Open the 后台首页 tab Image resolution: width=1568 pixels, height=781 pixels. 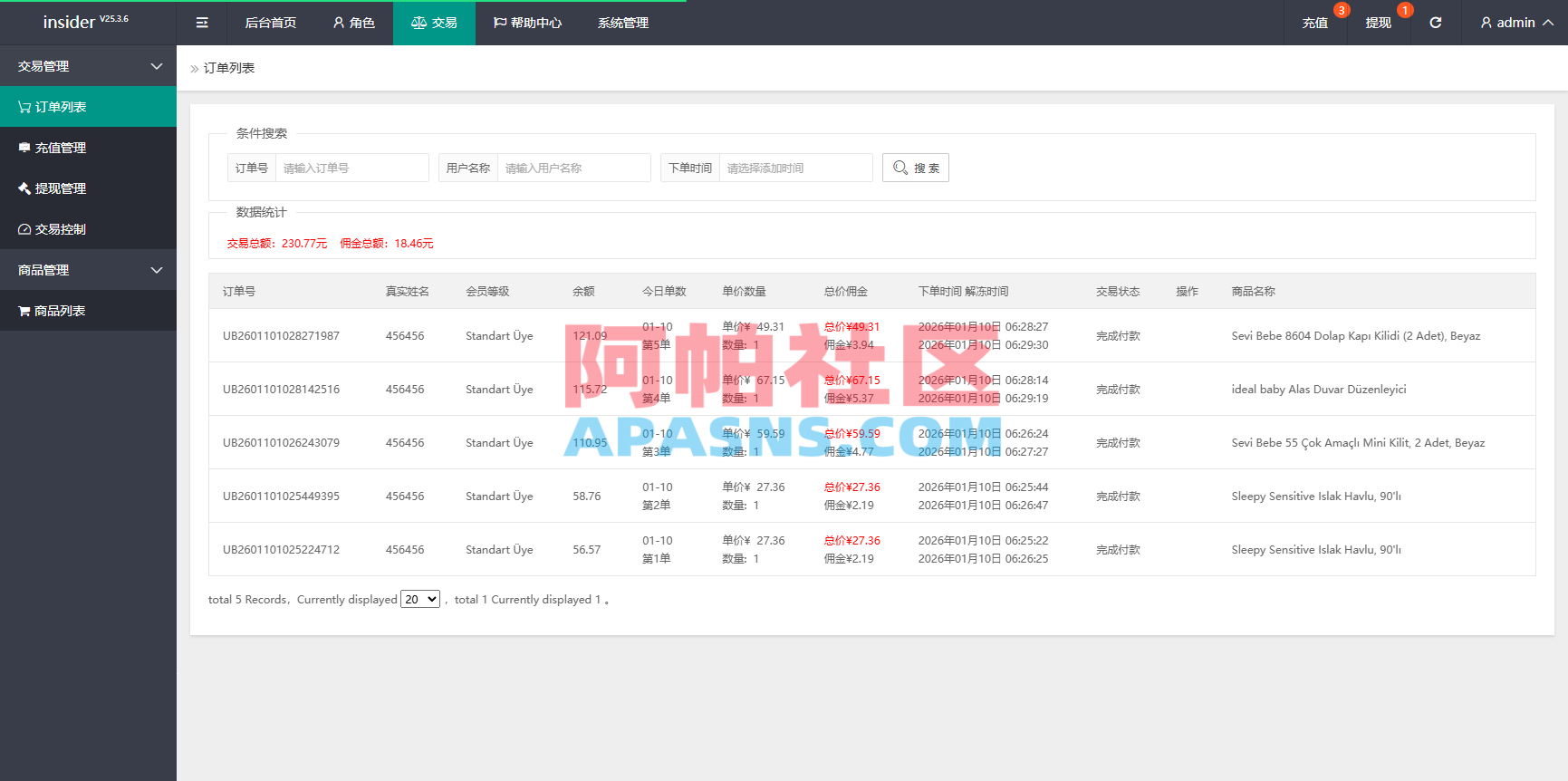pos(271,23)
